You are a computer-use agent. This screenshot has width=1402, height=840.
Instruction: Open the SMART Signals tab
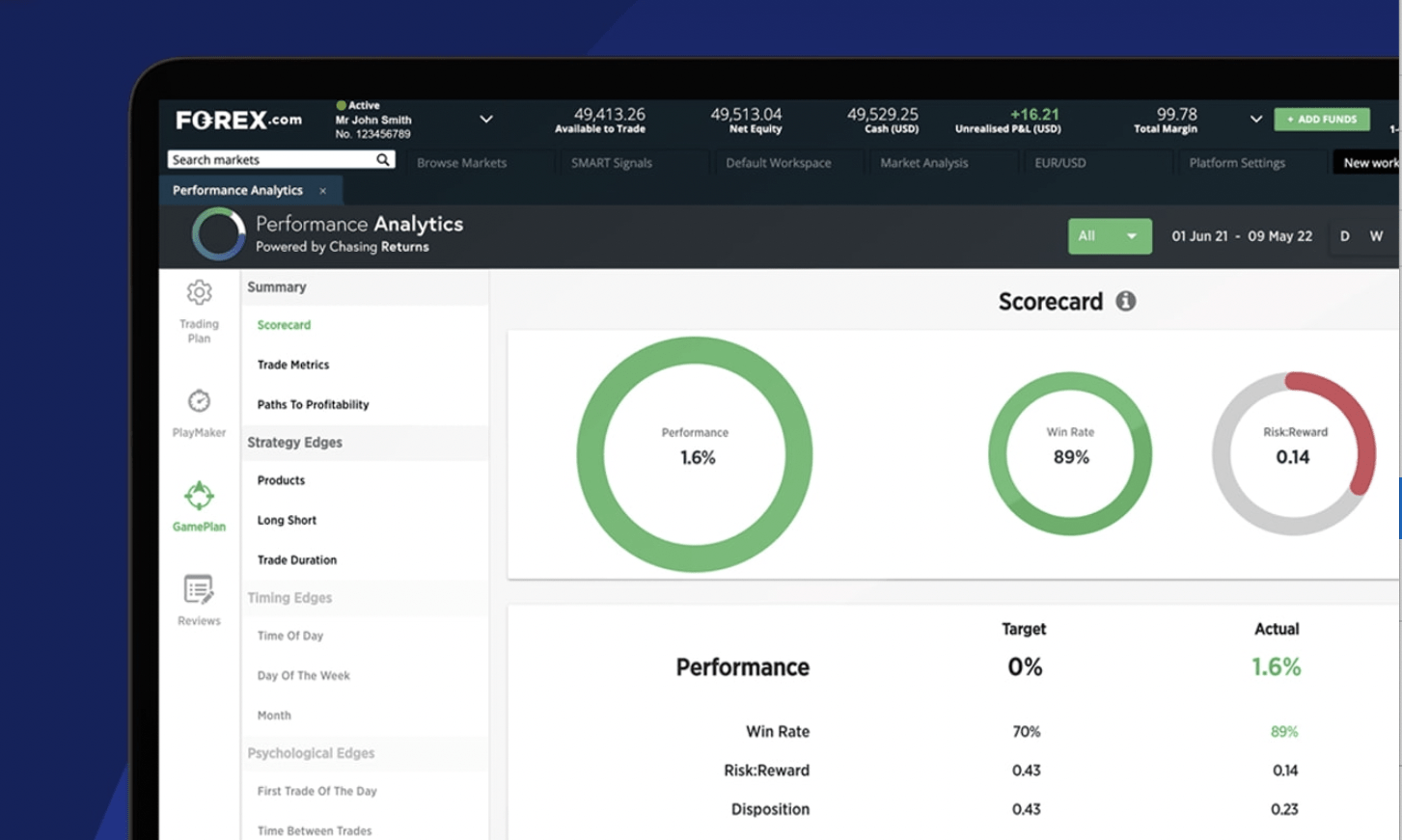point(612,163)
